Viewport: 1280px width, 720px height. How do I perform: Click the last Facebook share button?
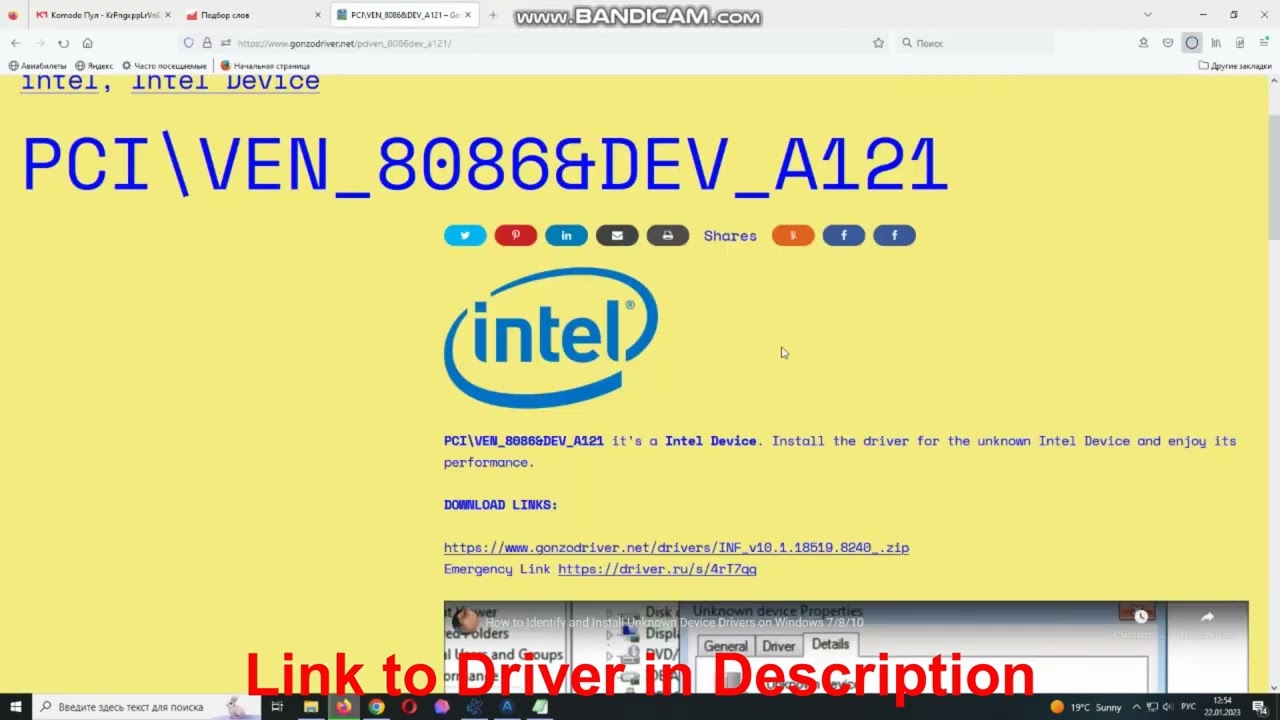895,235
